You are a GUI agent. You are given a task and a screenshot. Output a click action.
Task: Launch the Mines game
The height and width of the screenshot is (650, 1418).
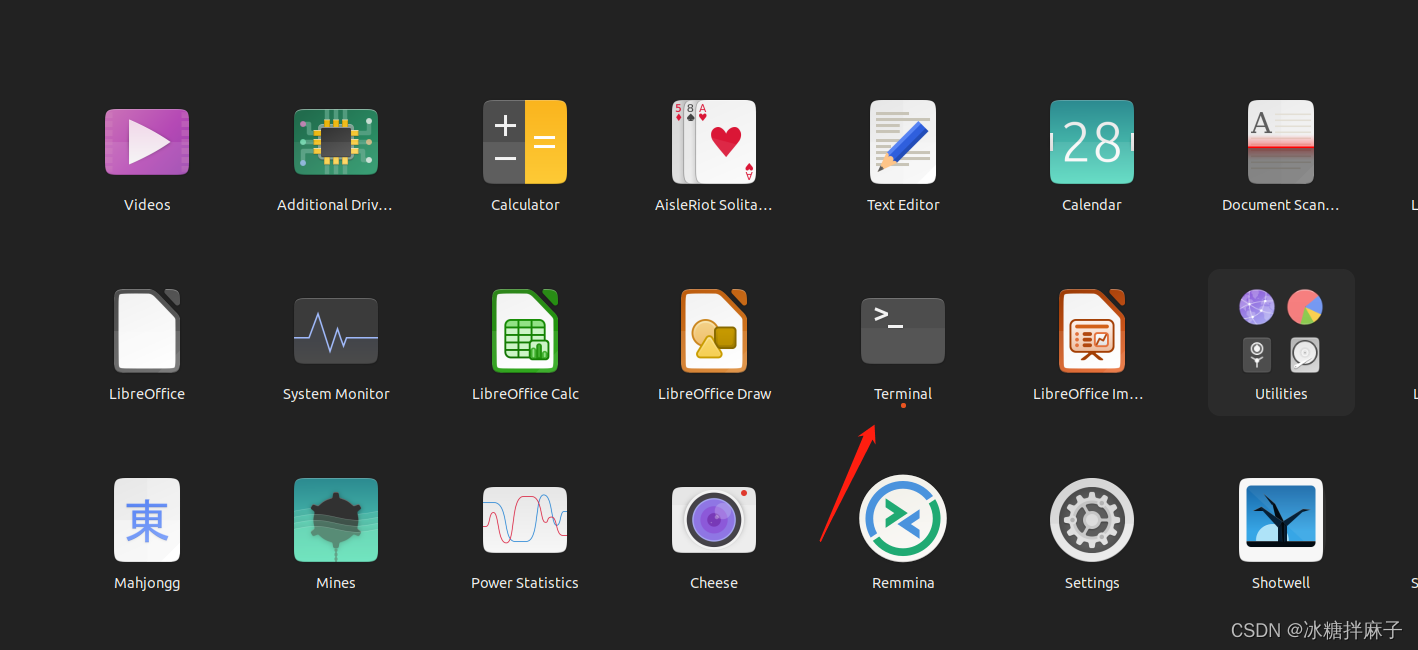pyautogui.click(x=335, y=520)
